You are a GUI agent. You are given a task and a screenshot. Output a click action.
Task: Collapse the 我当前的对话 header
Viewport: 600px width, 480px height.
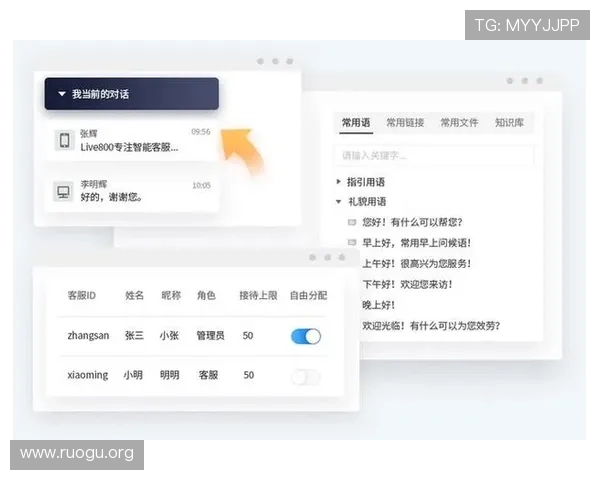tap(132, 94)
